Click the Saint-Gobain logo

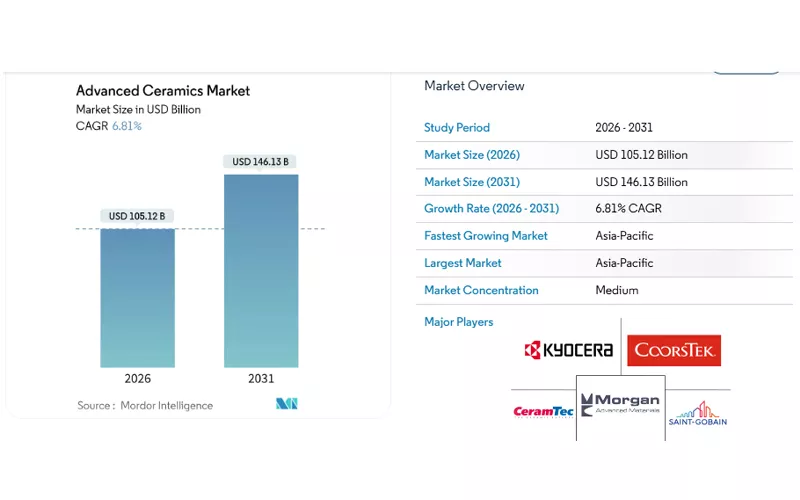[697, 414]
